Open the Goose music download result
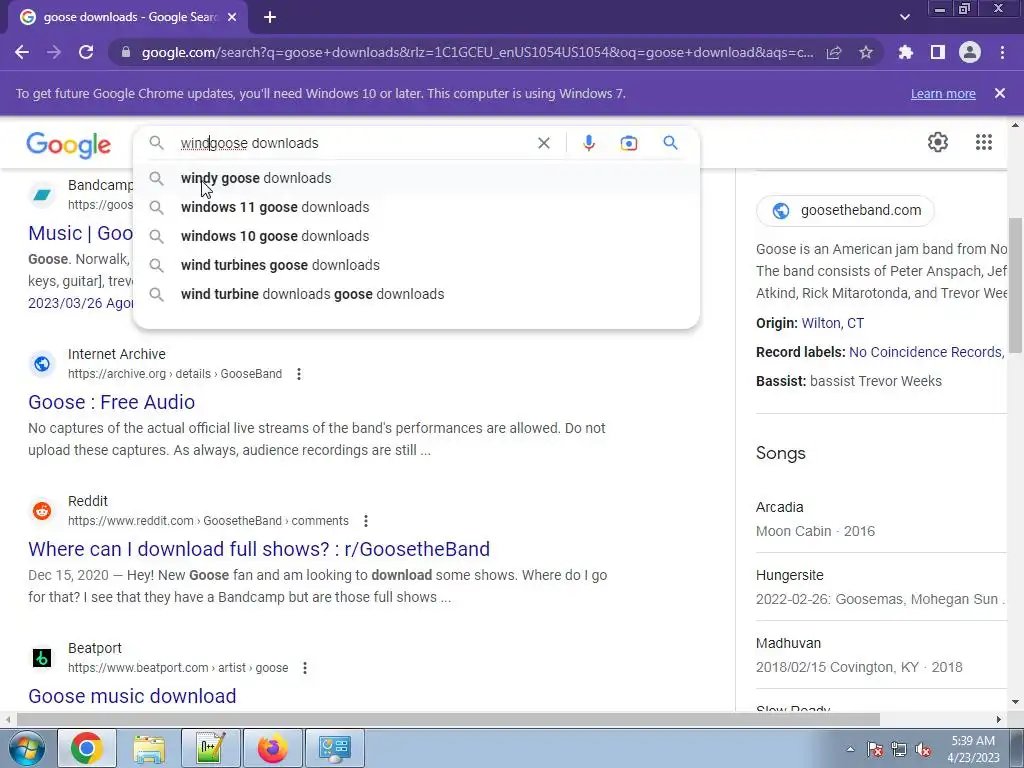 (x=132, y=696)
